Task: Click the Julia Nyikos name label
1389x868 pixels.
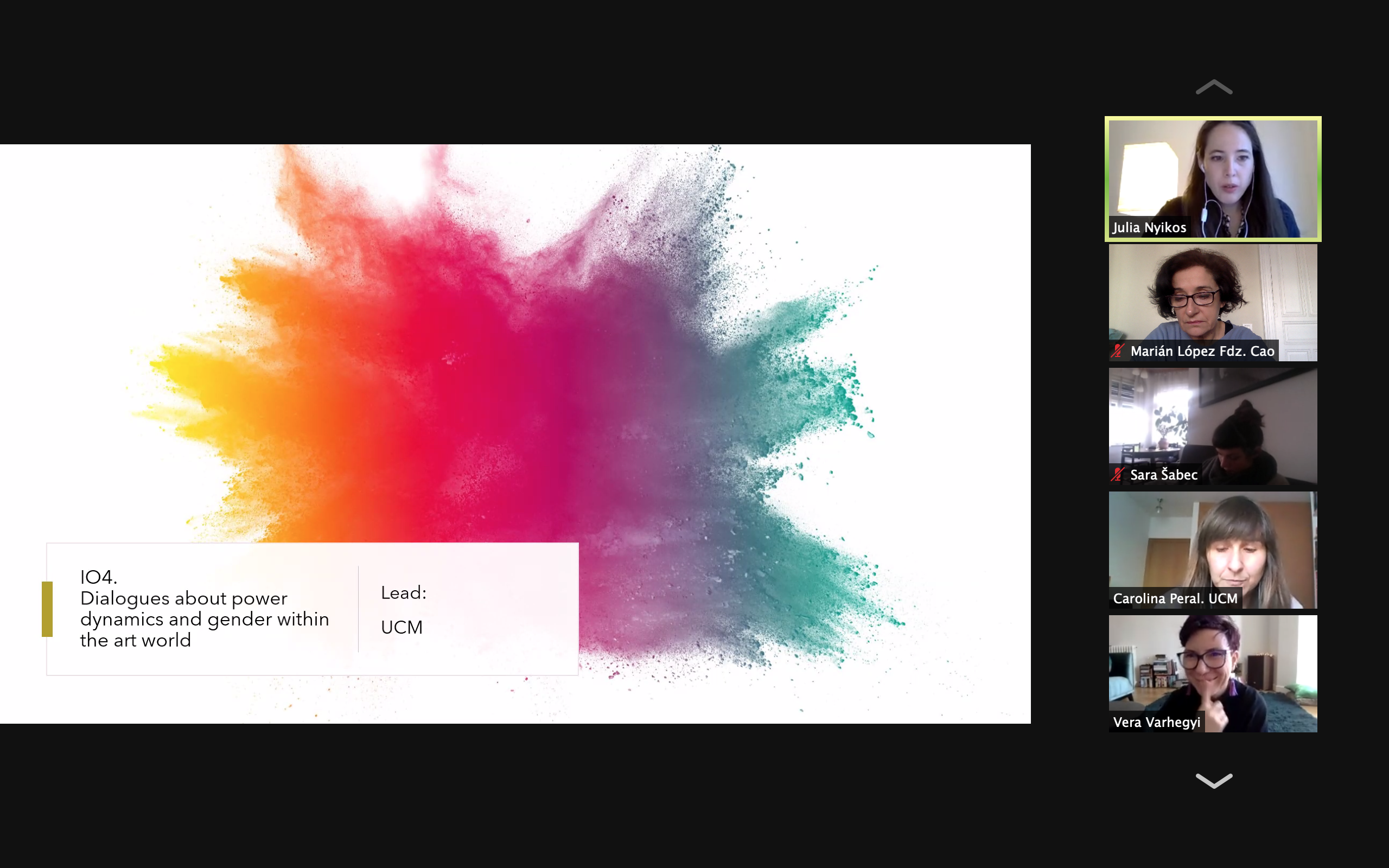Action: [1149, 227]
